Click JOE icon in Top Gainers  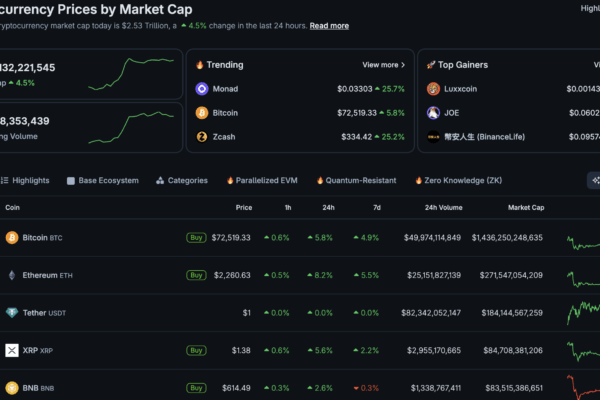[x=434, y=113]
